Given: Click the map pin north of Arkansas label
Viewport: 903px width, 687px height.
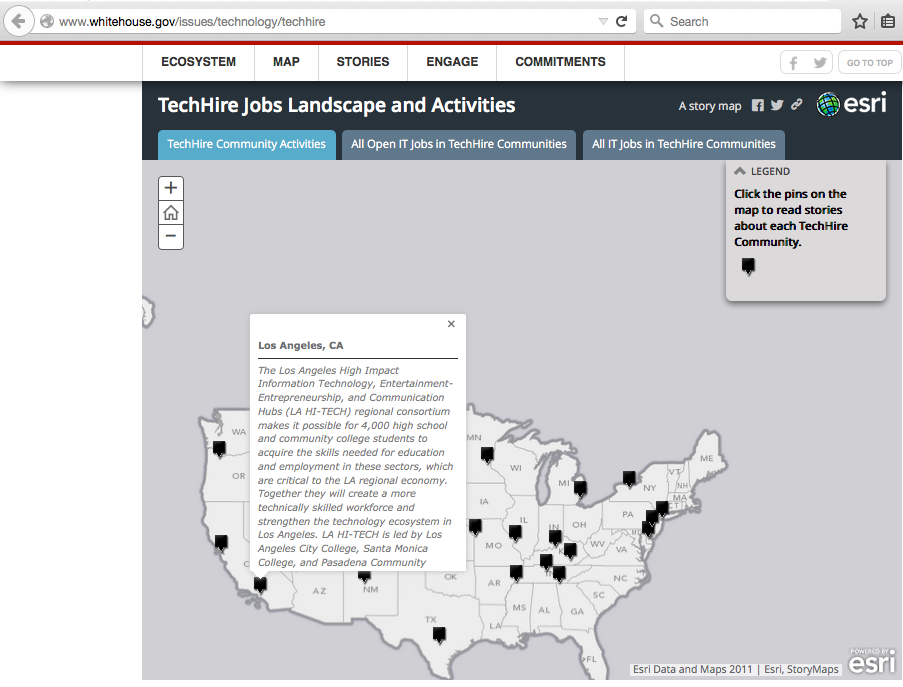Looking at the screenshot, I should [517, 573].
